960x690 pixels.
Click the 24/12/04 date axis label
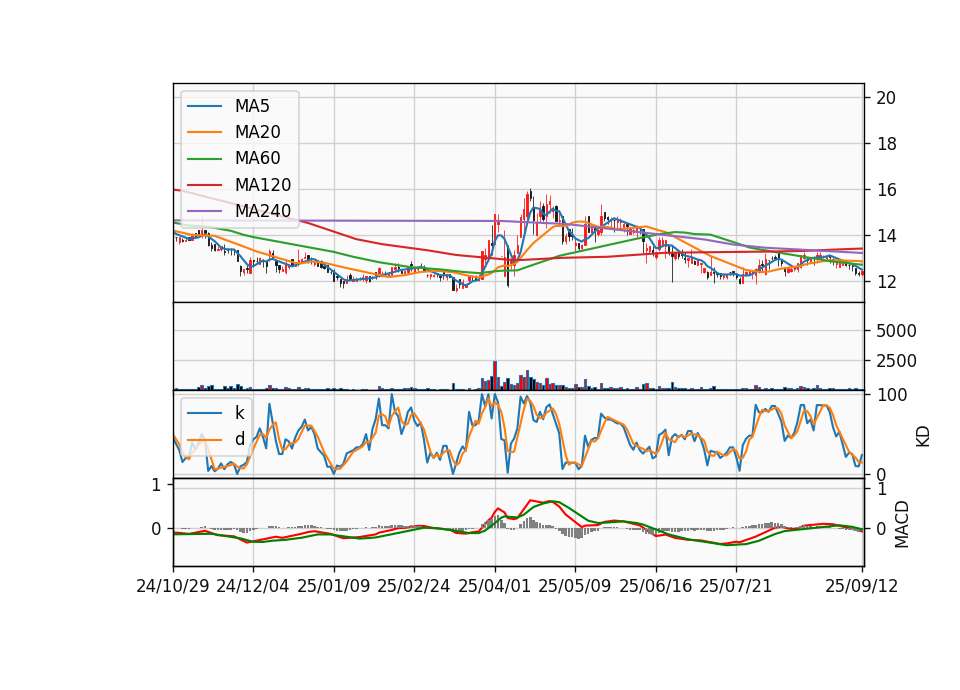tap(253, 587)
